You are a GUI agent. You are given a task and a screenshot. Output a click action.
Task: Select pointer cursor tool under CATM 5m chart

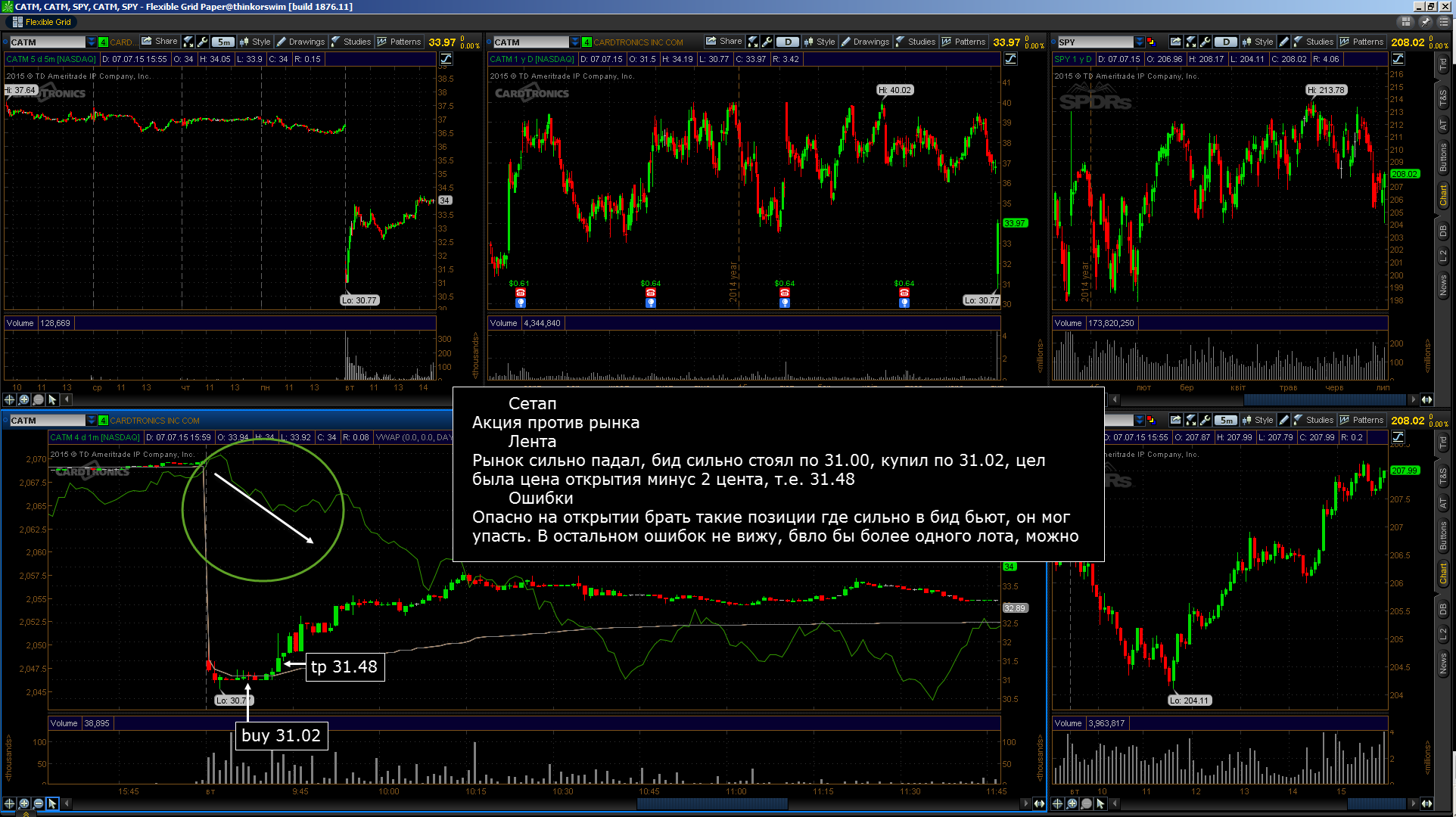[x=53, y=399]
